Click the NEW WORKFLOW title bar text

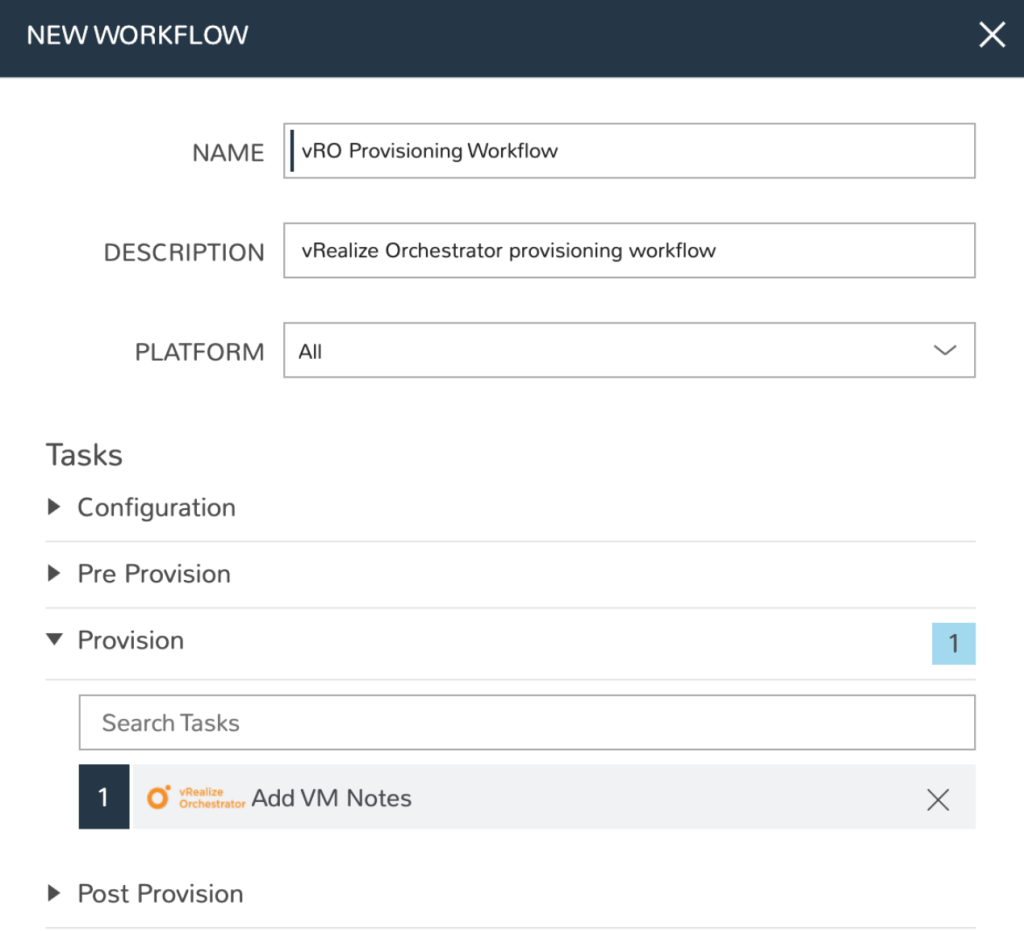[x=136, y=34]
